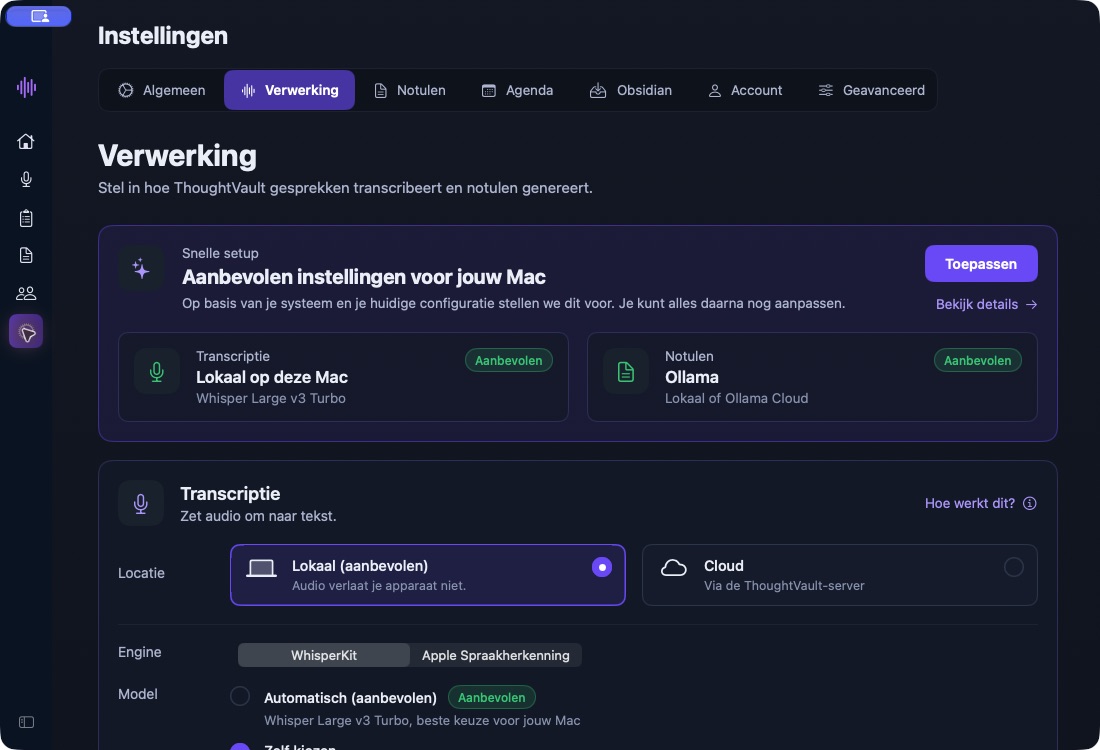Click the Lokaal op deze Mac card
This screenshot has width=1100, height=750.
click(343, 377)
